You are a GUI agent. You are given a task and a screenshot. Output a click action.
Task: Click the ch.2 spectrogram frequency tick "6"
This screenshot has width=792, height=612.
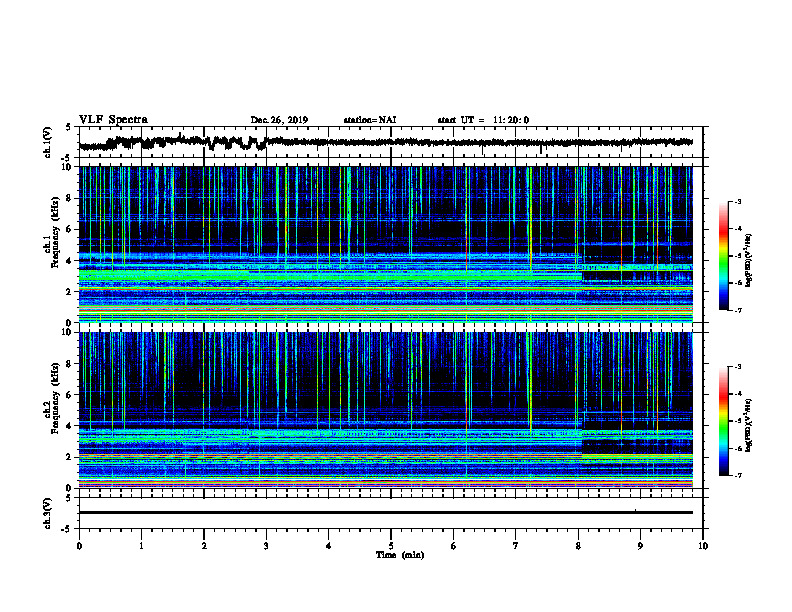pyautogui.click(x=70, y=395)
